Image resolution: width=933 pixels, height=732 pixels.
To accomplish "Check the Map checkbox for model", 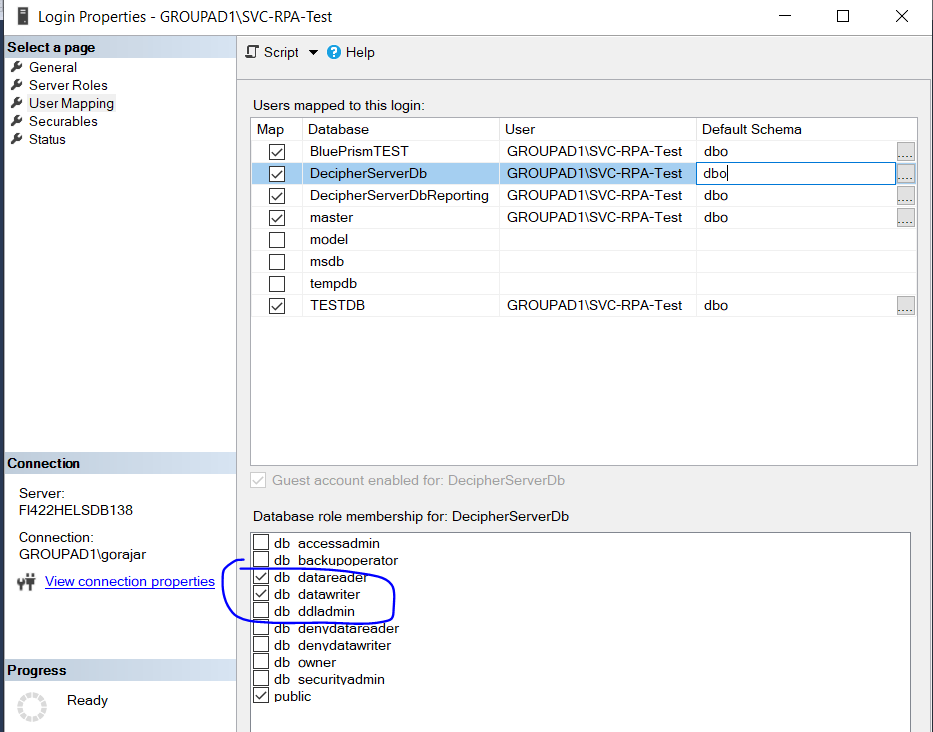I will [277, 240].
